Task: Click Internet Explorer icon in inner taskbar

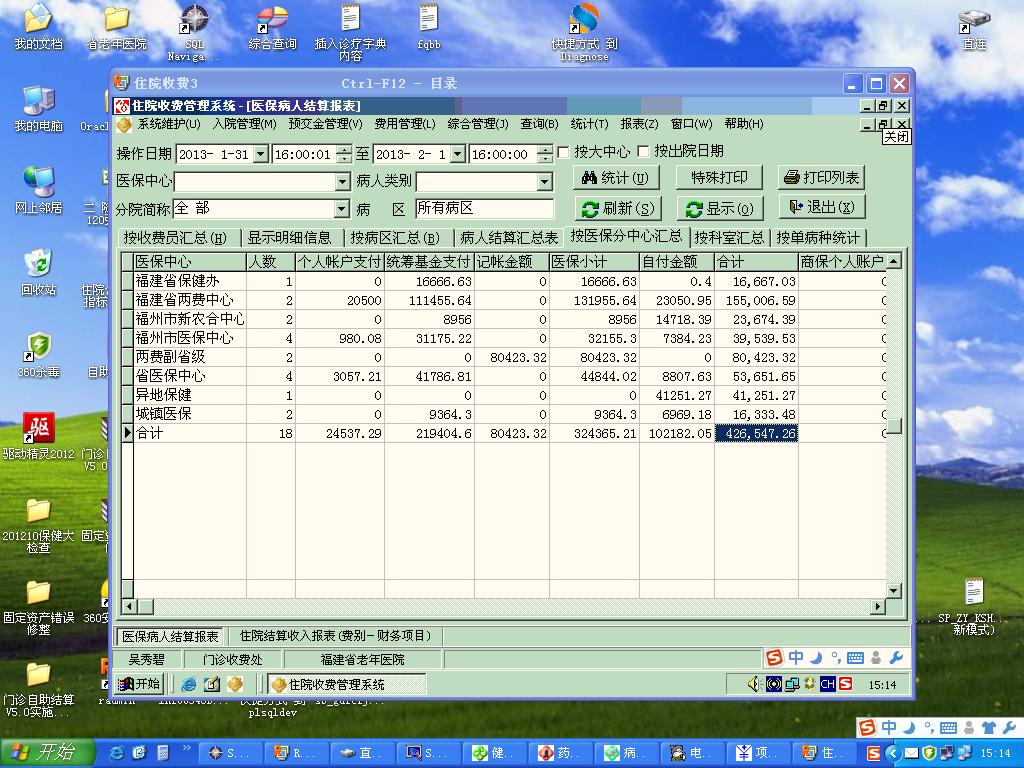Action: click(x=189, y=684)
